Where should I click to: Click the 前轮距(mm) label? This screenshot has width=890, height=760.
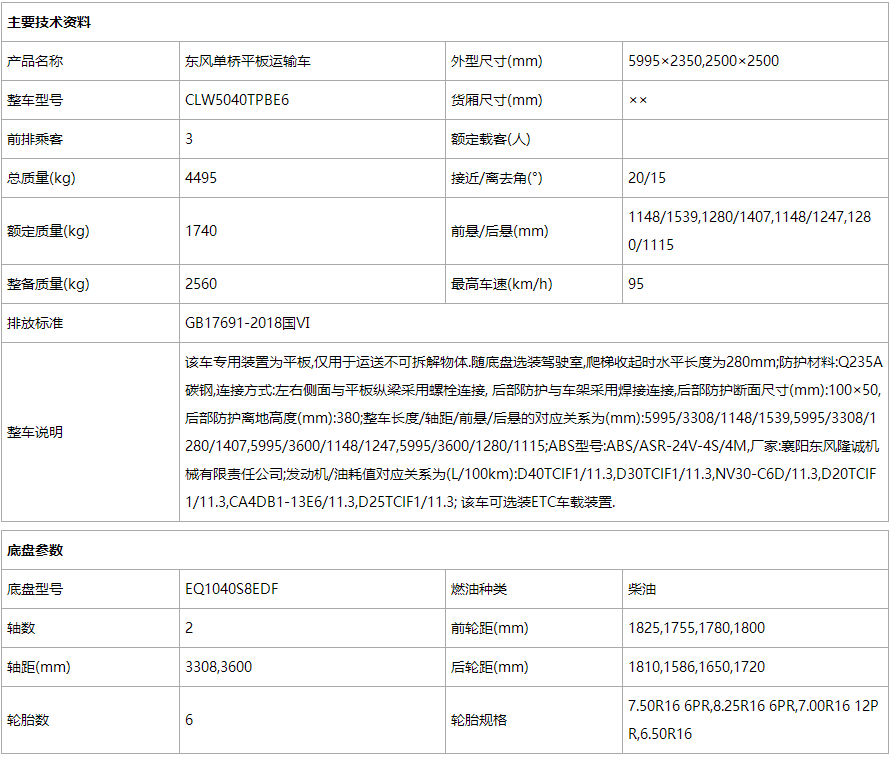(x=489, y=628)
